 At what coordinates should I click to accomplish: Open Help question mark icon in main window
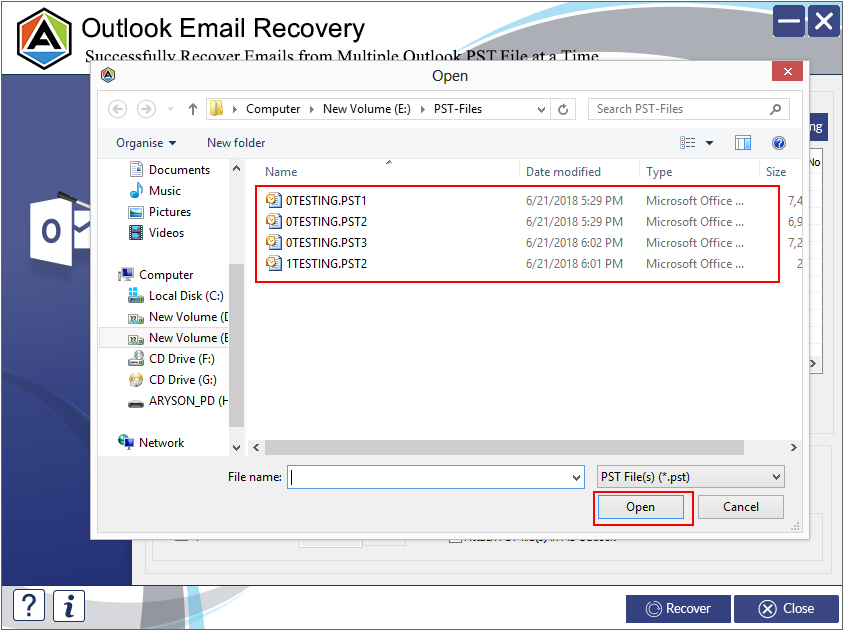28,605
